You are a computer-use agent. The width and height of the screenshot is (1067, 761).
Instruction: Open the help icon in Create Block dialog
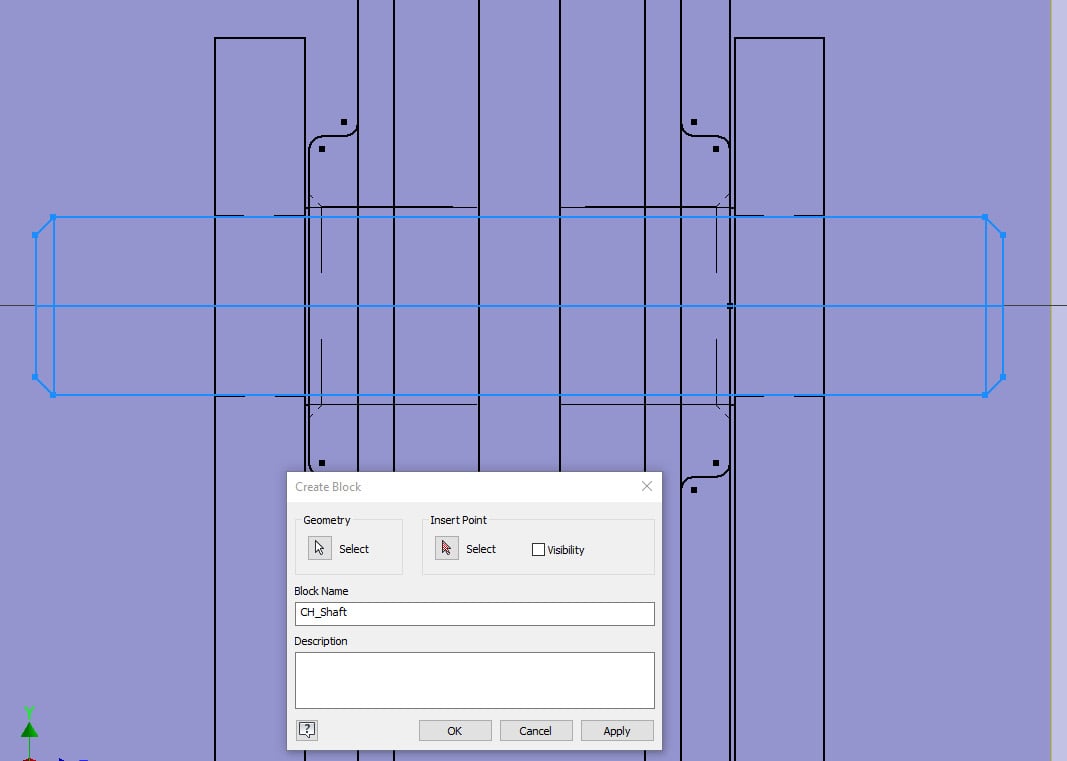pos(307,730)
